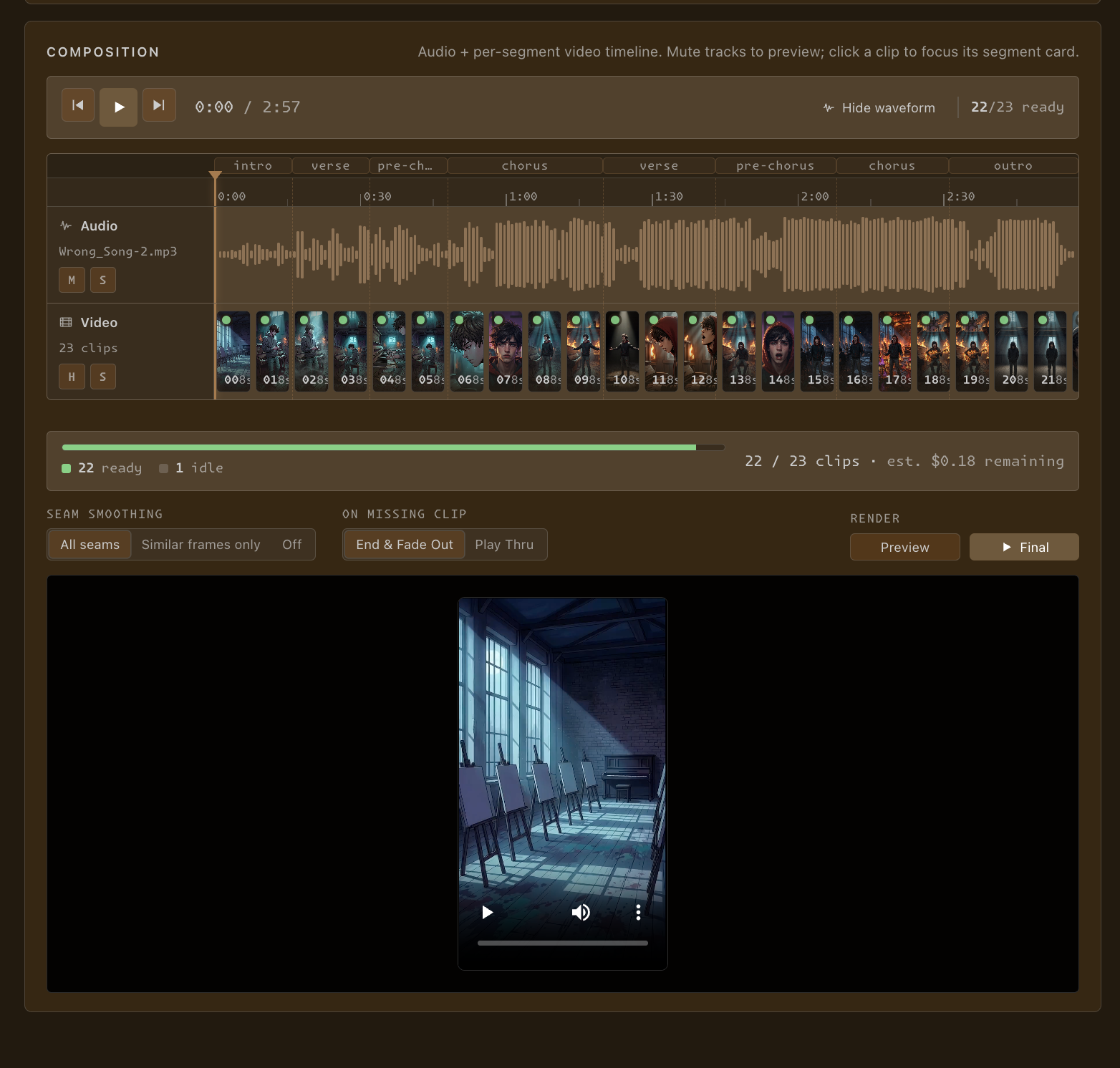The image size is (1120, 1068).
Task: Select the first chorus section label
Action: [525, 165]
